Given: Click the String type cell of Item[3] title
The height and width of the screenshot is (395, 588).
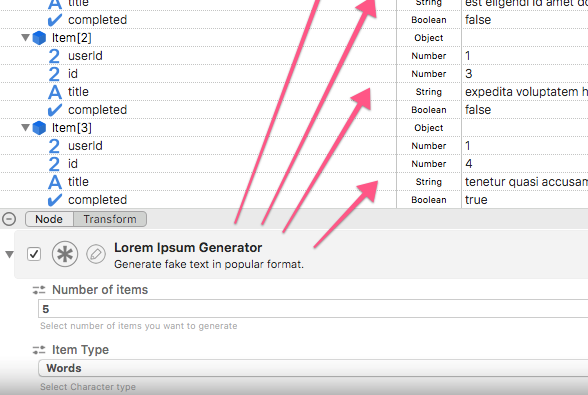Looking at the screenshot, I should pyautogui.click(x=429, y=182).
